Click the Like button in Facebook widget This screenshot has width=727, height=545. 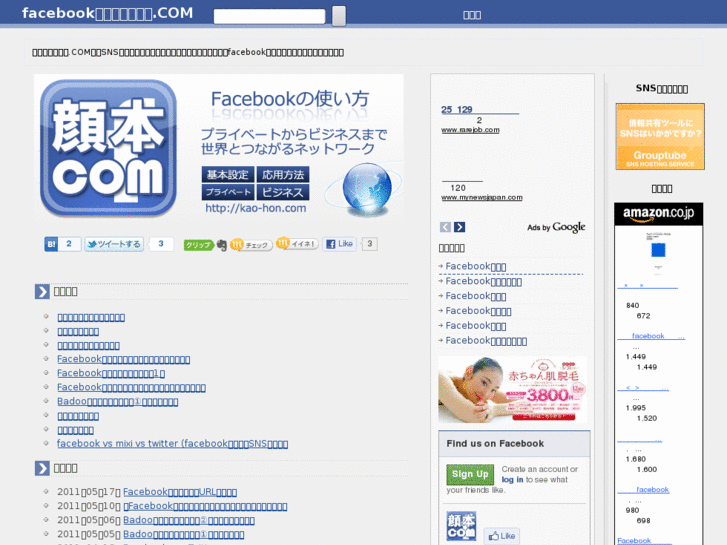[x=502, y=536]
